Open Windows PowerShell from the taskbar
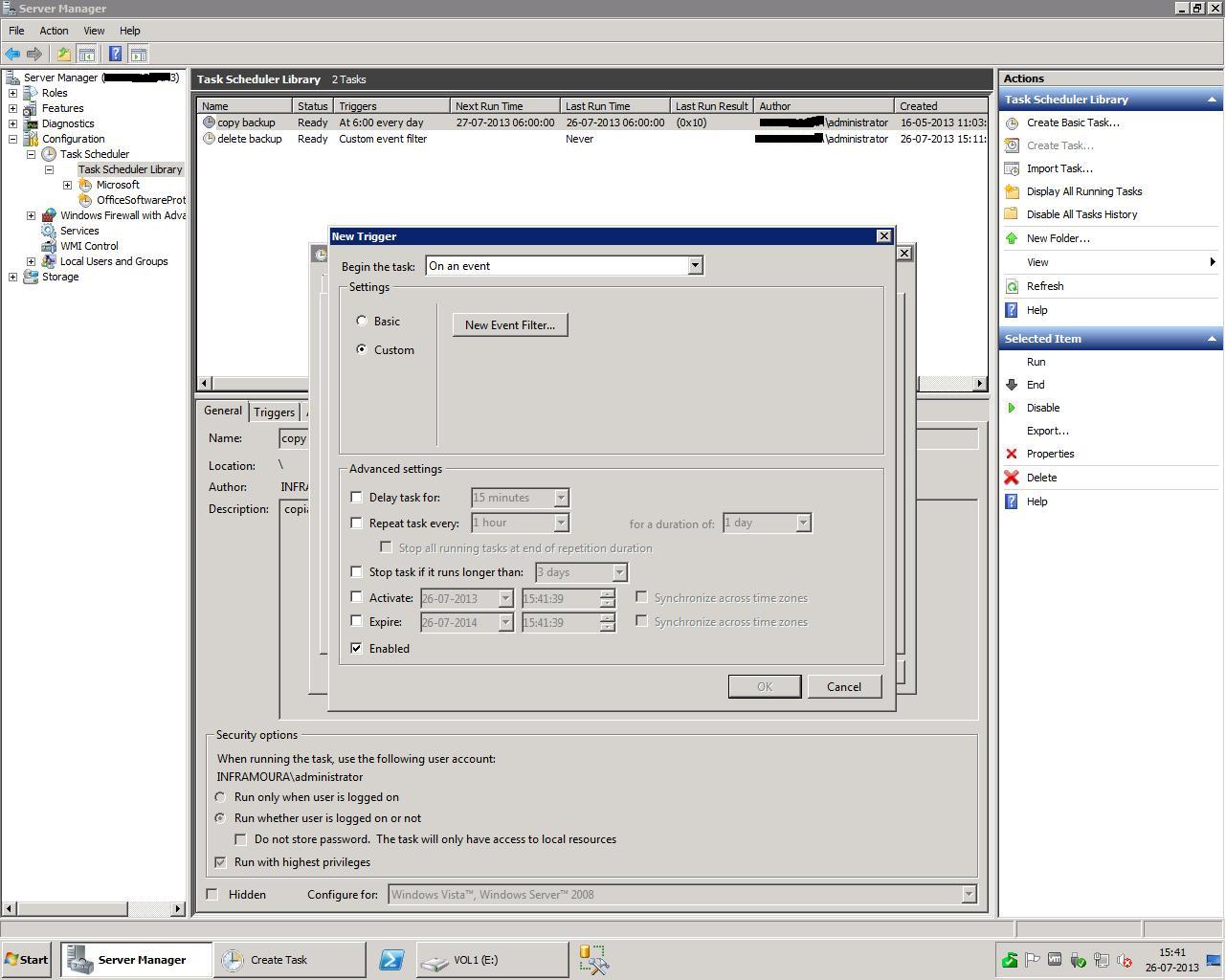The width and height of the screenshot is (1226, 980). click(x=390, y=960)
